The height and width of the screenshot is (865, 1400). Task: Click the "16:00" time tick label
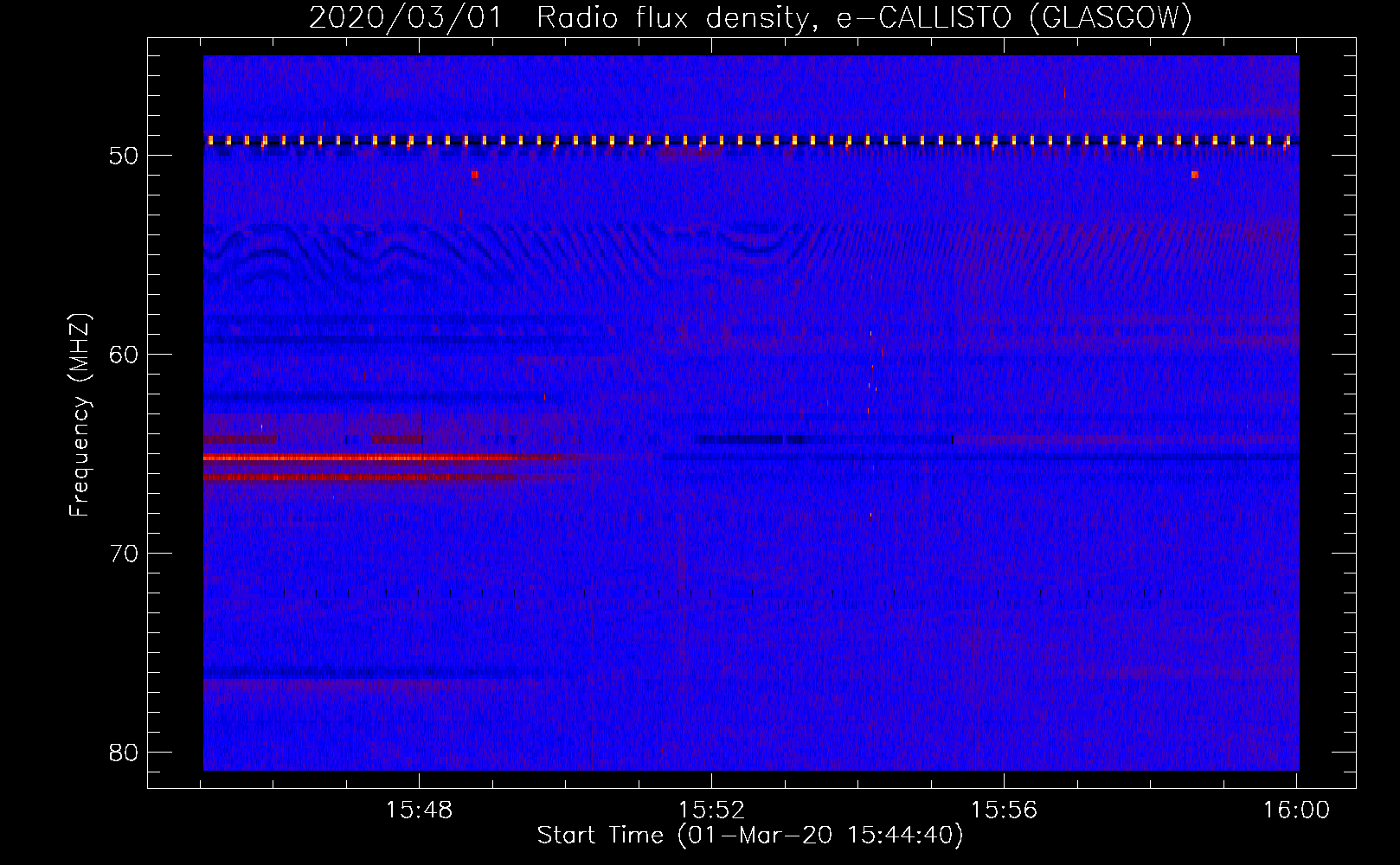click(x=1296, y=811)
